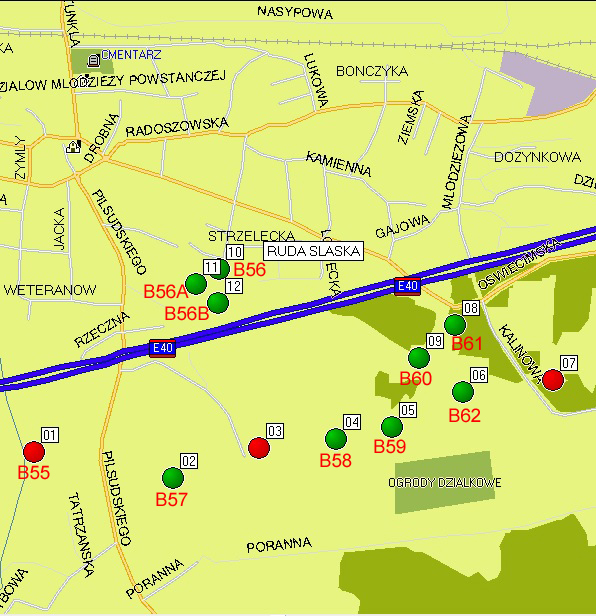The width and height of the screenshot is (596, 616).
Task: Click the OGRODY DZIALKOWE garden area
Action: [x=444, y=482]
